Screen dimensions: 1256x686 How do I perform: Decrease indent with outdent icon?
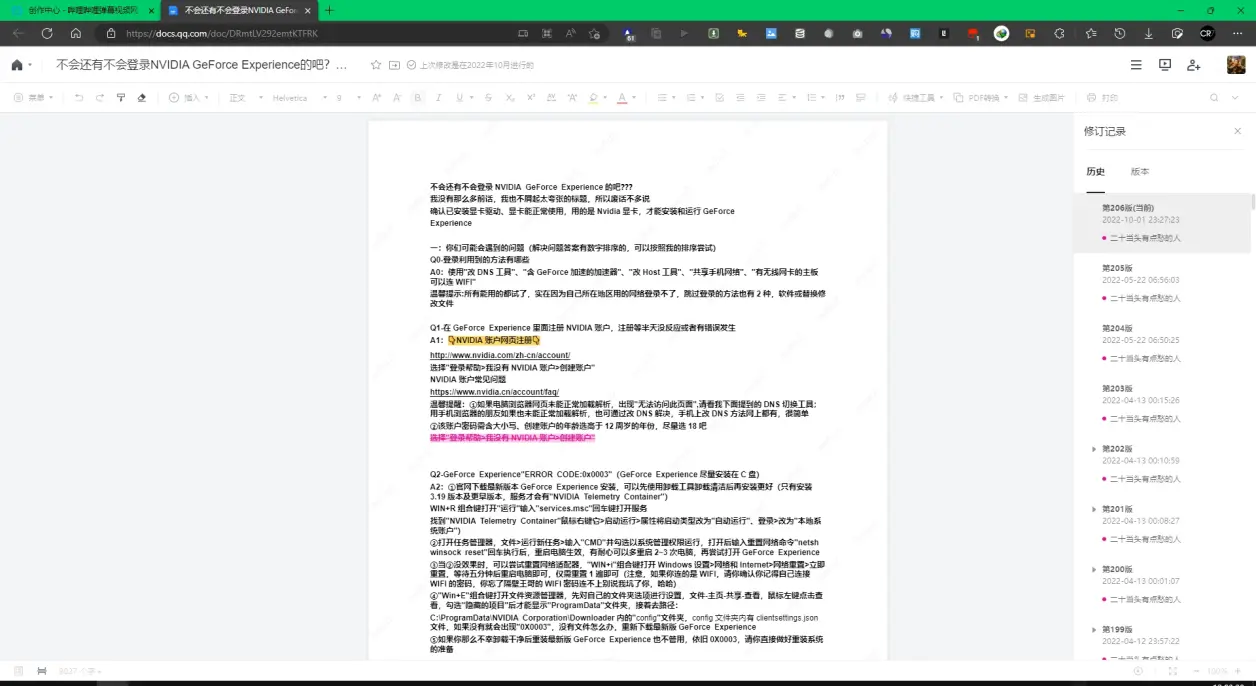point(741,98)
